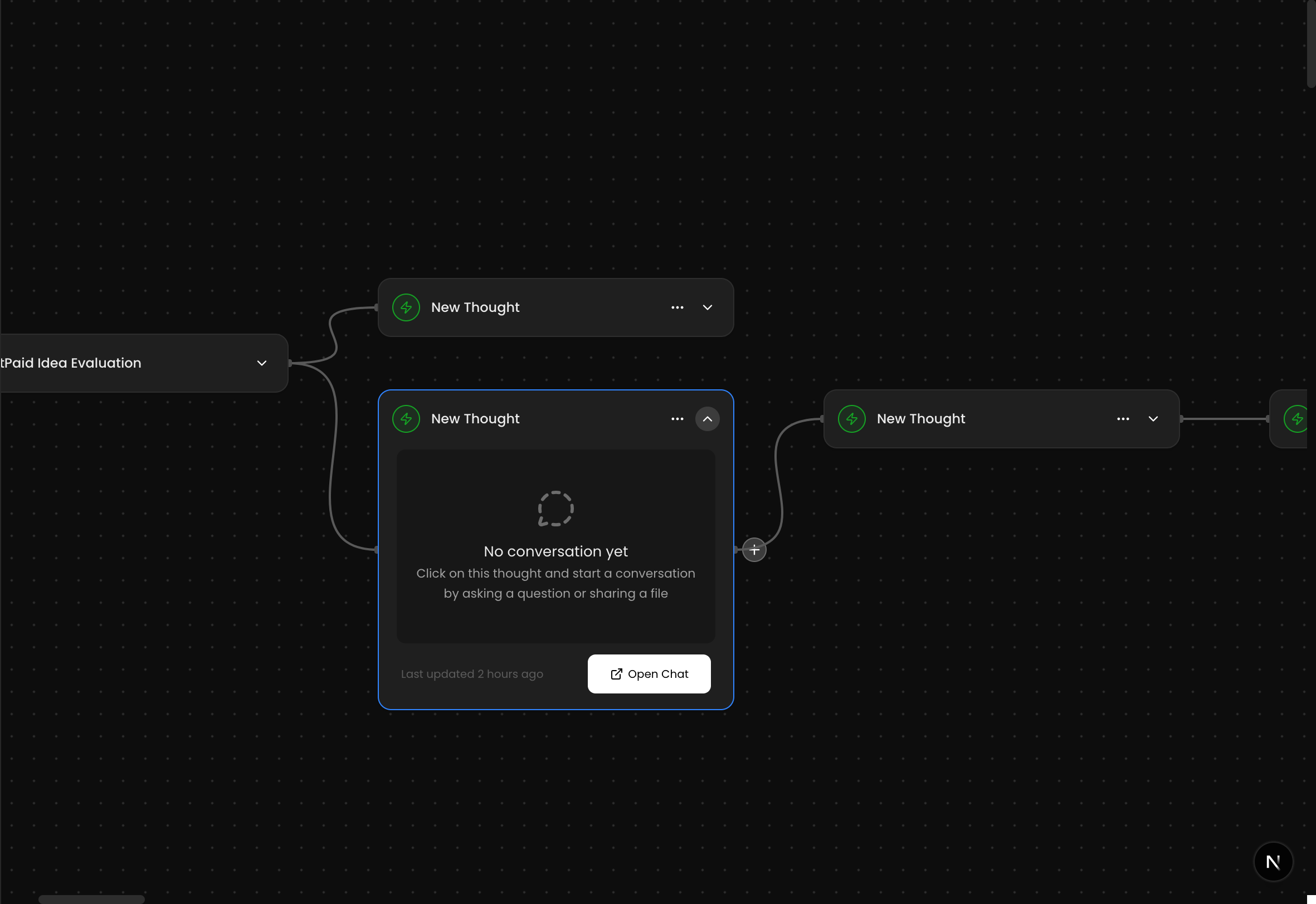The image size is (1316, 904).
Task: Click the dashed placeholder circle above No conversation yet
Action: 555,508
